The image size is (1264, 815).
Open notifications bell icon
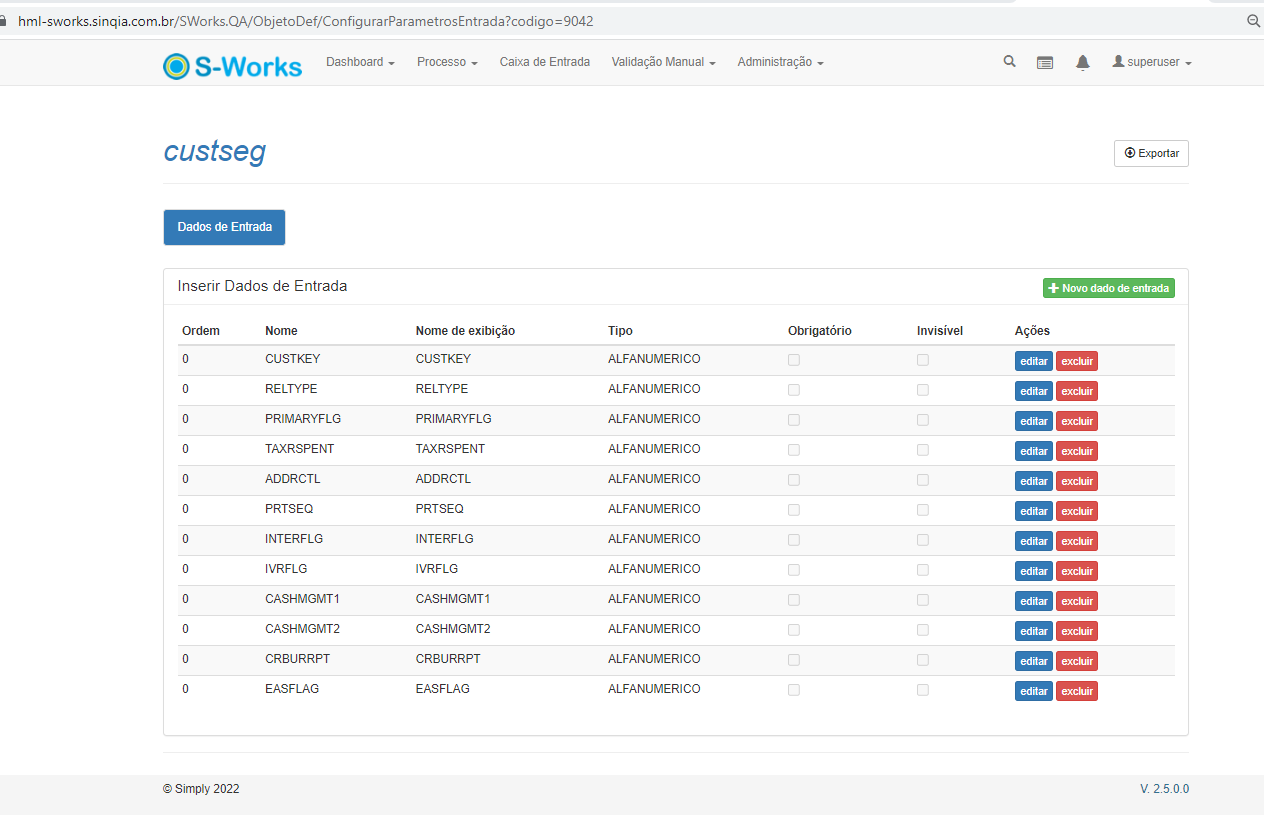coord(1082,62)
